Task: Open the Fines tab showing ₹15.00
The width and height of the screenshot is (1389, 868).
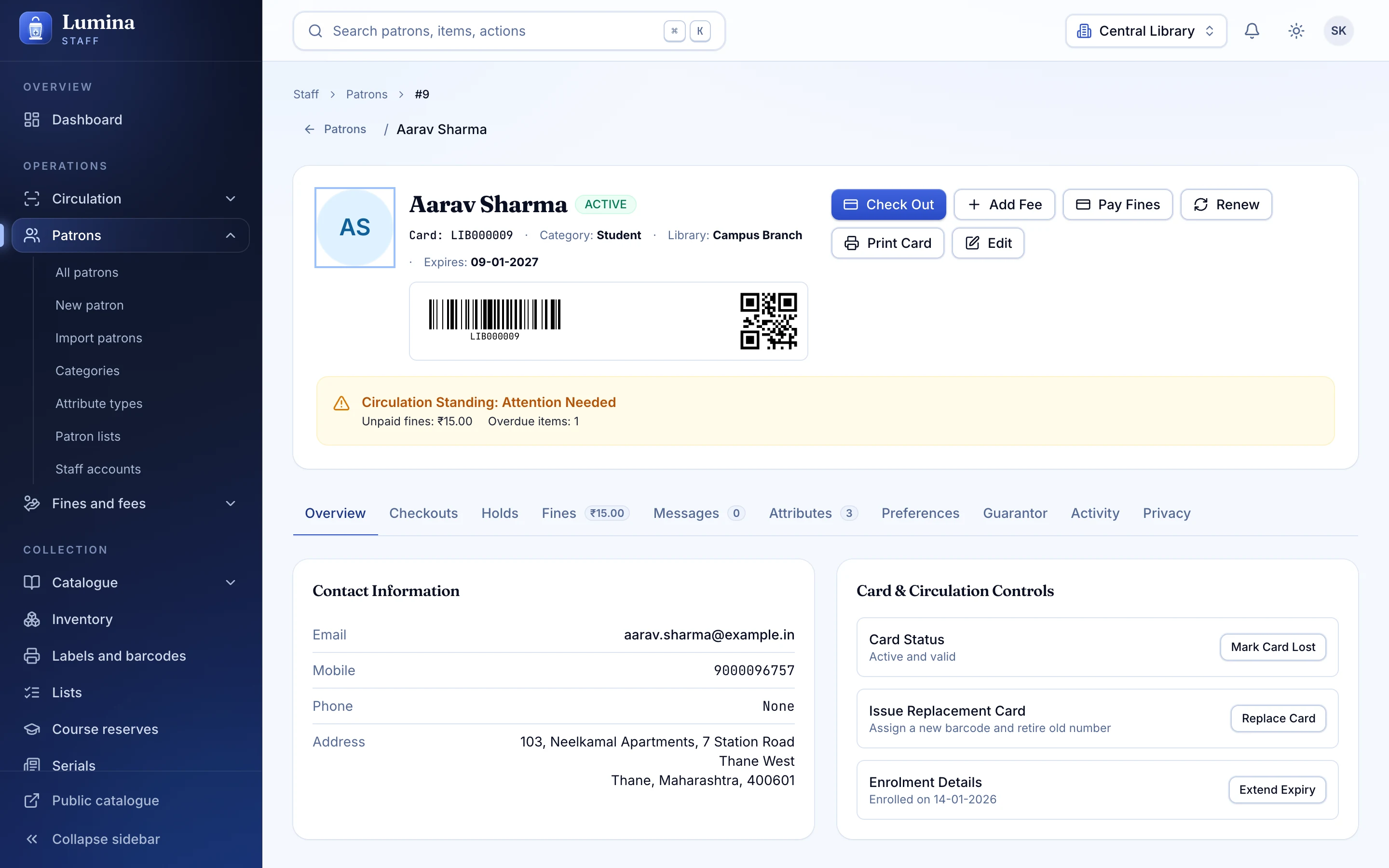Action: [585, 513]
